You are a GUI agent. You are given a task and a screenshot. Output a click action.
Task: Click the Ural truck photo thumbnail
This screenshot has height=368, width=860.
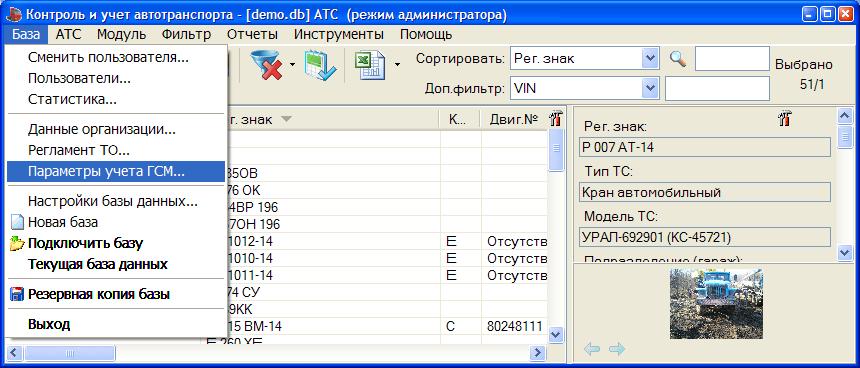coord(716,303)
